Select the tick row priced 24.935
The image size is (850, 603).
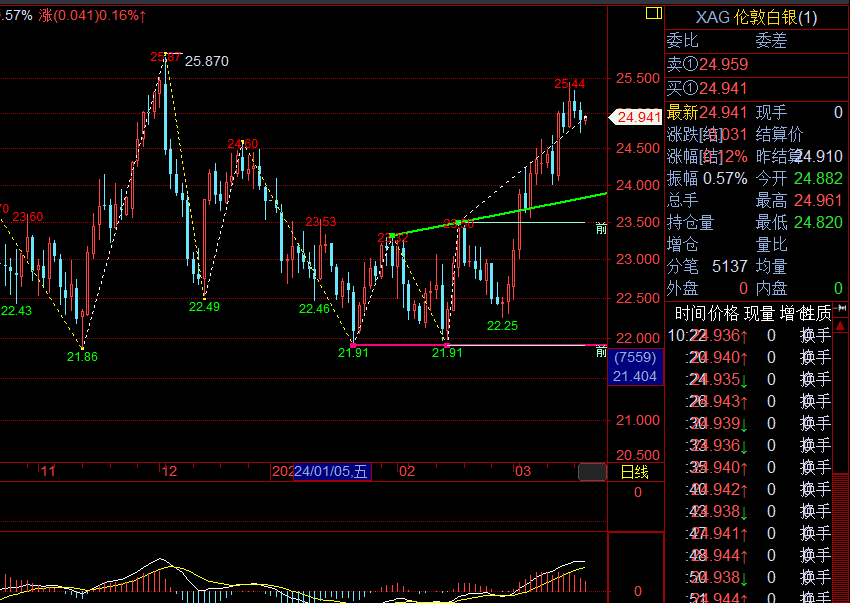click(x=750, y=380)
